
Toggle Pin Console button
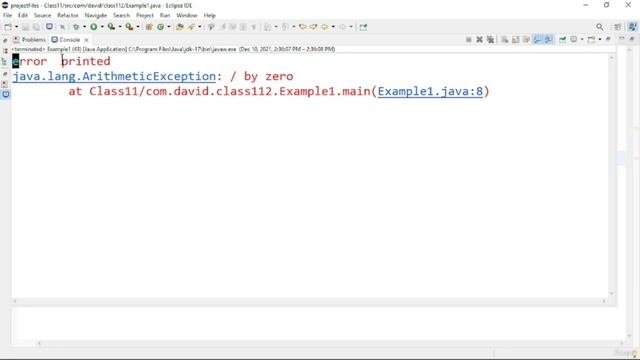(562, 40)
